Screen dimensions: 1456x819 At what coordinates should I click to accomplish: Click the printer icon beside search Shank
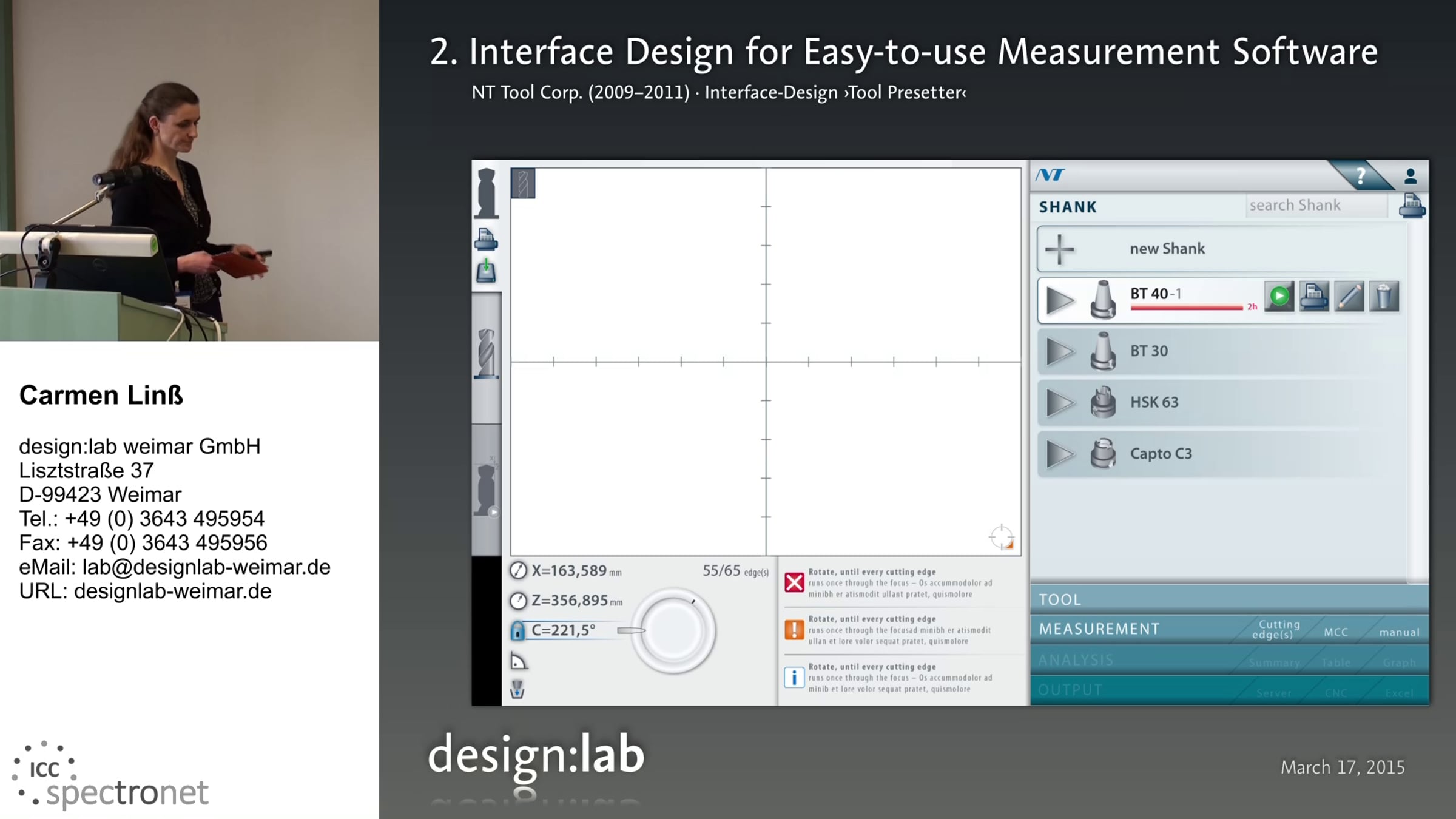[x=1412, y=206]
